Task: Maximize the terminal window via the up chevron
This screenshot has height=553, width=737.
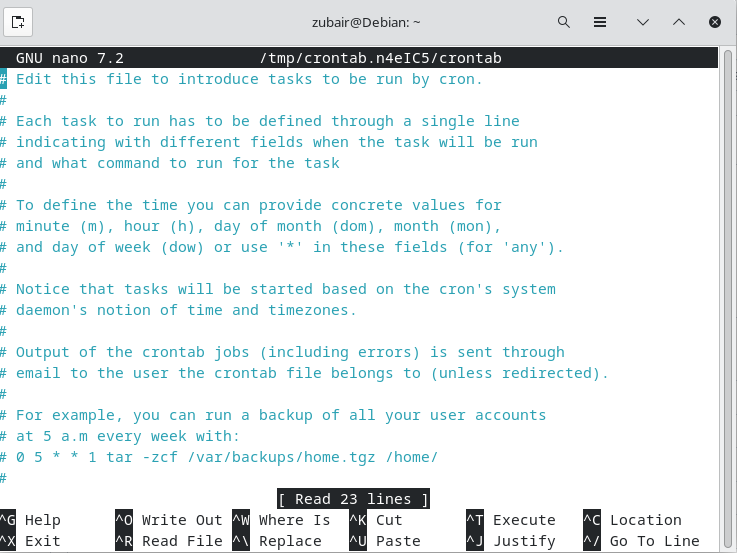Action: click(679, 22)
